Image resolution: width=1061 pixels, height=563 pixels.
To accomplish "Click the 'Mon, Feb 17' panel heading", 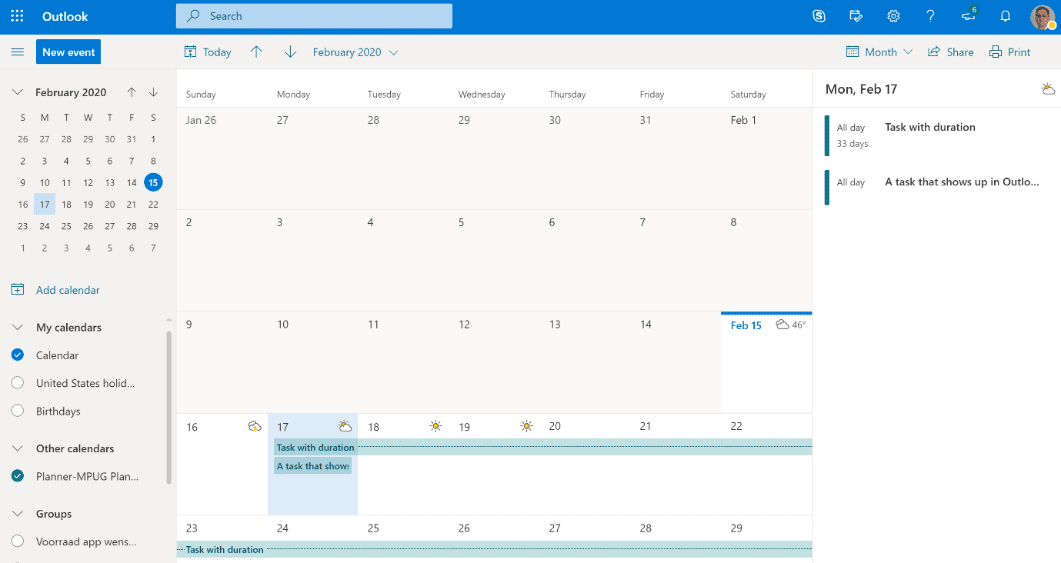I will [x=861, y=89].
